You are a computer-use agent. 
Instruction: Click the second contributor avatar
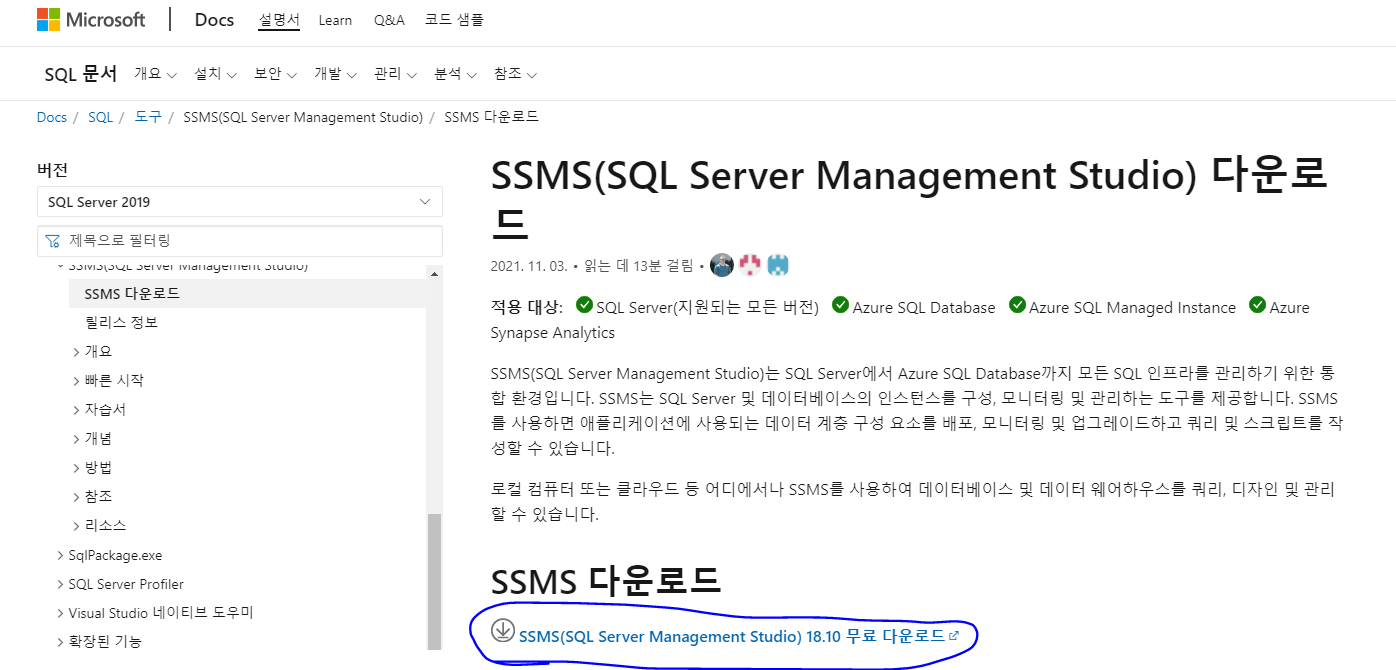click(750, 265)
